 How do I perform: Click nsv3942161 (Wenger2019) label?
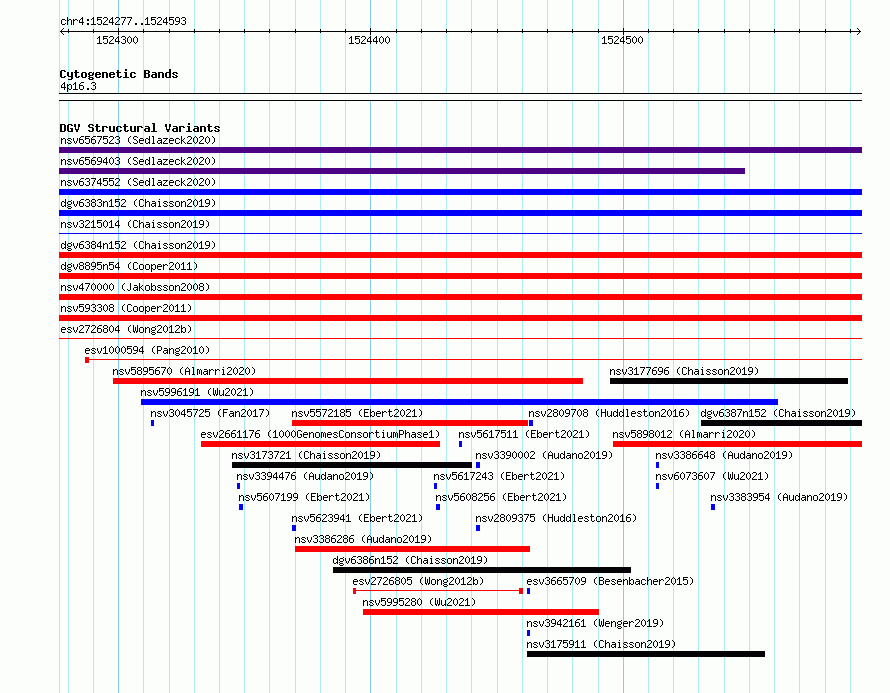click(595, 623)
